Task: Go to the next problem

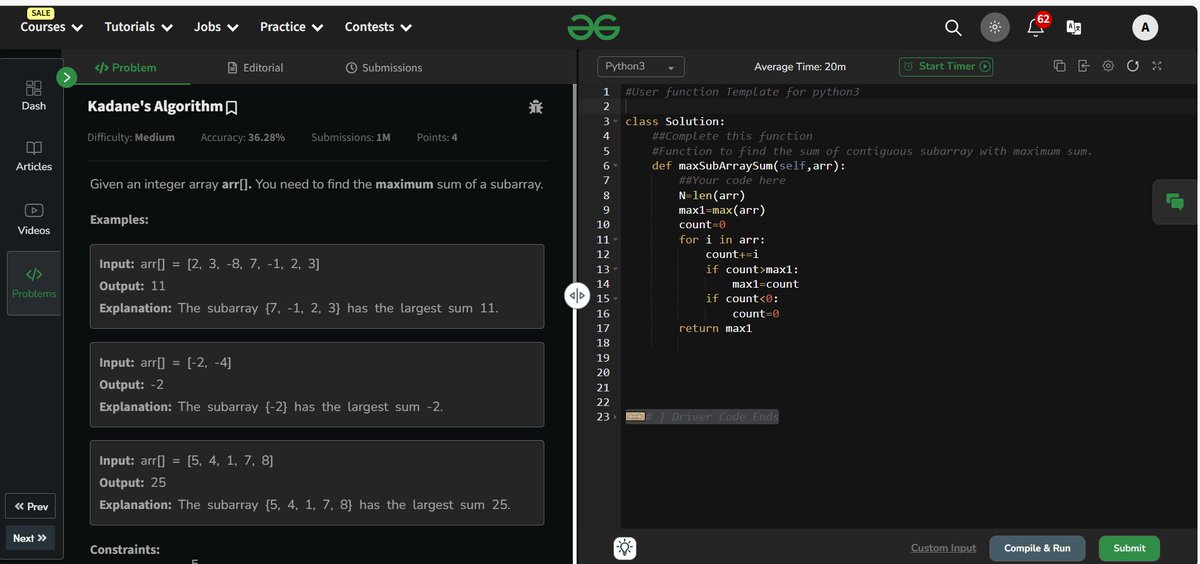Action: [x=30, y=538]
